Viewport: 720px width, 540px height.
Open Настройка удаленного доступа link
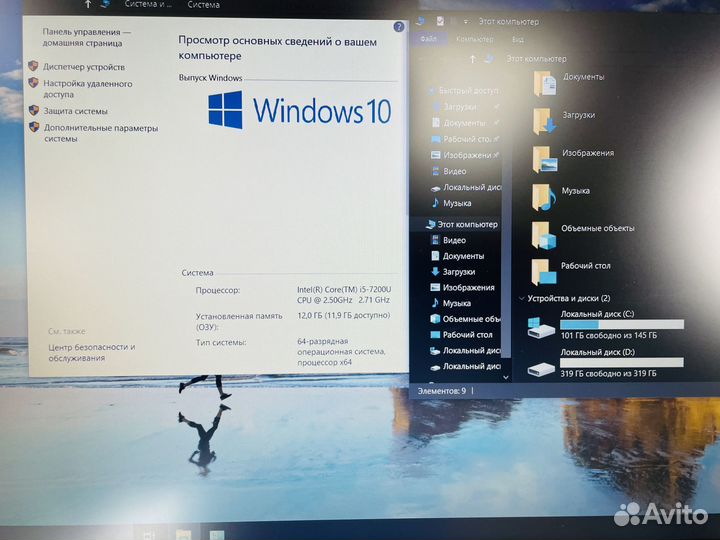coord(88,89)
